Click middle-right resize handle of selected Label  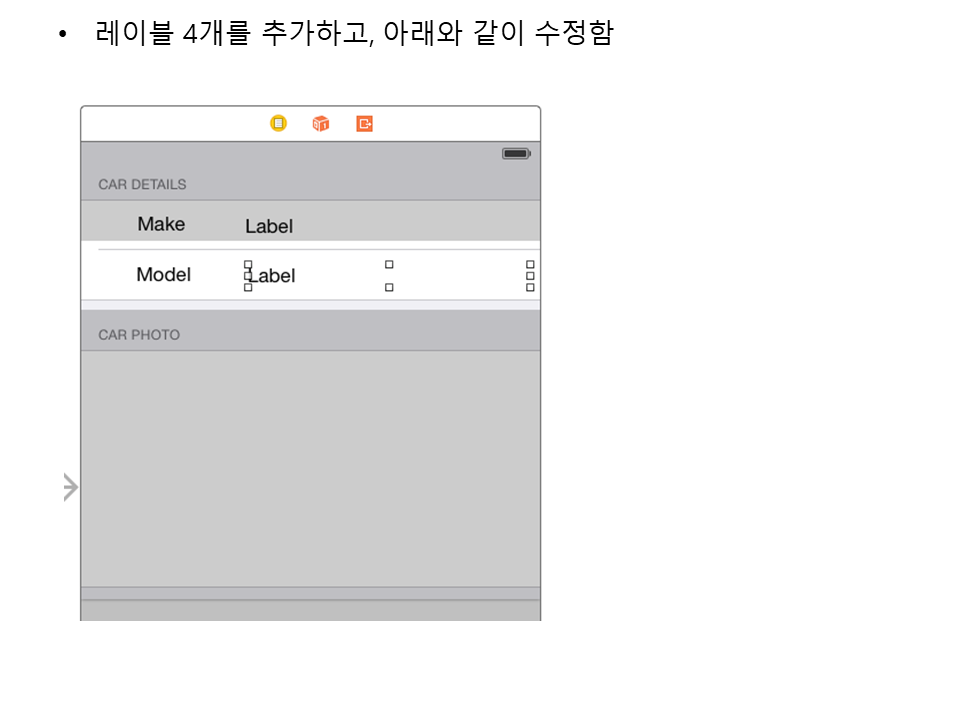point(530,276)
